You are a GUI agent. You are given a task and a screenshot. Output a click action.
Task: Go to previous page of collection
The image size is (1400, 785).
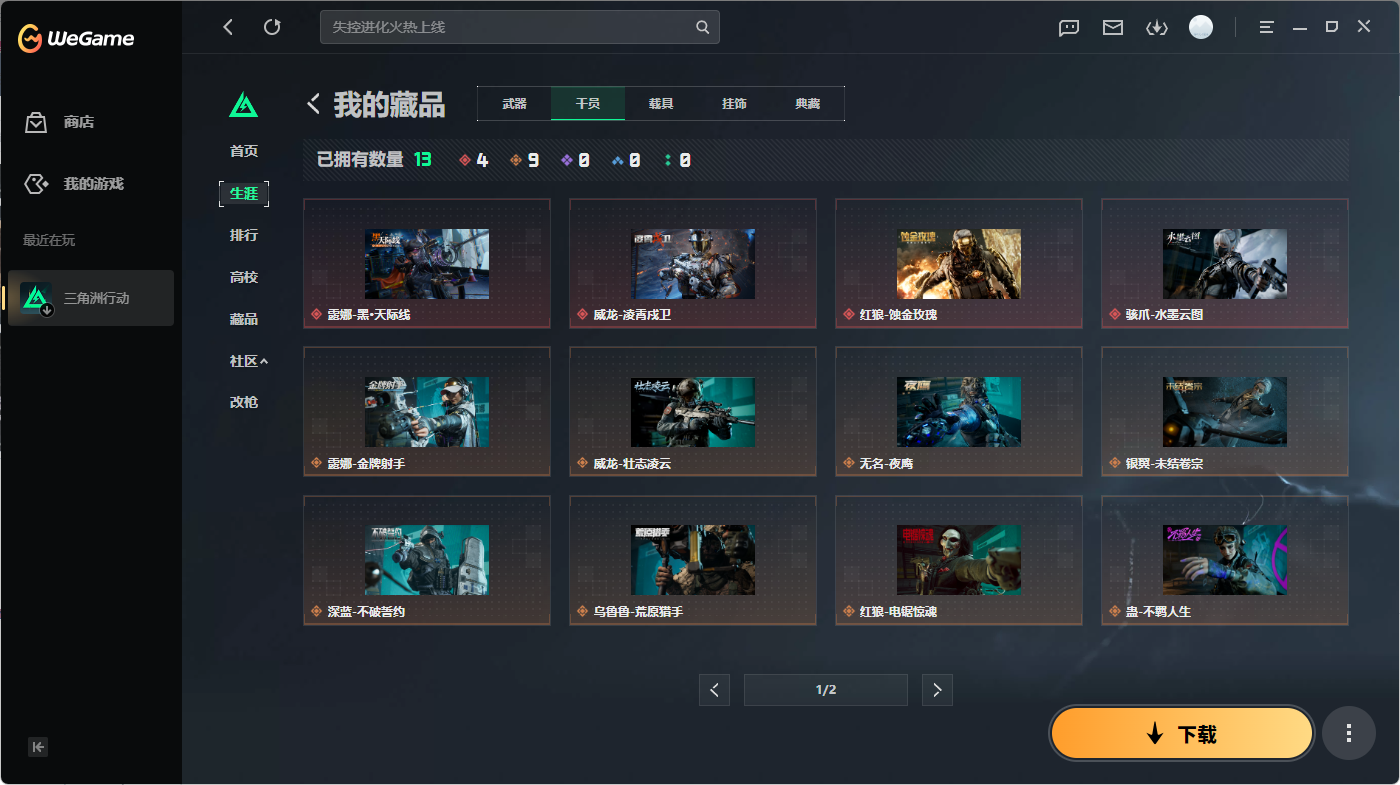714,690
